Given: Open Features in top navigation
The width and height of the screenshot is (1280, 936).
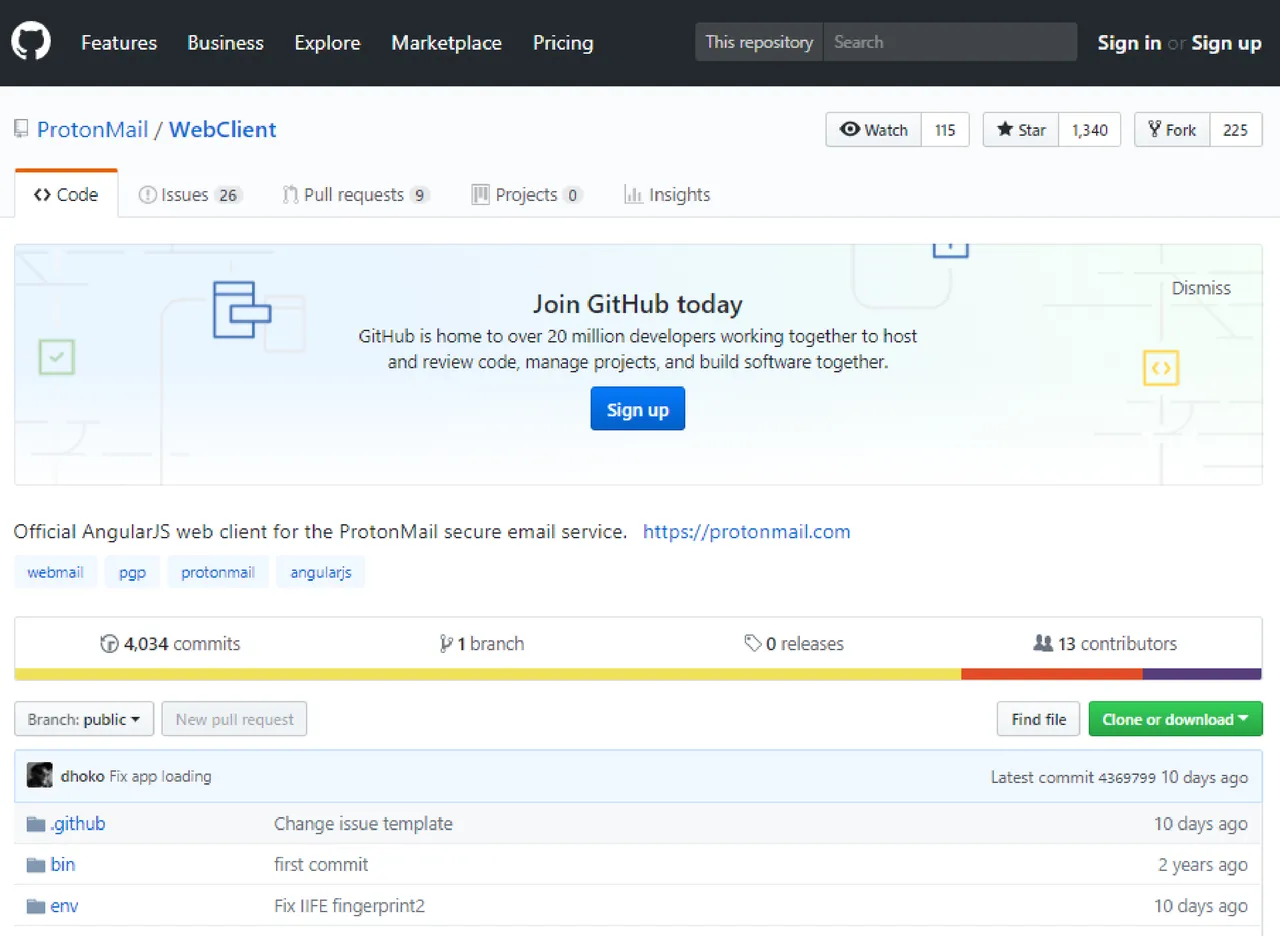Looking at the screenshot, I should (x=119, y=42).
